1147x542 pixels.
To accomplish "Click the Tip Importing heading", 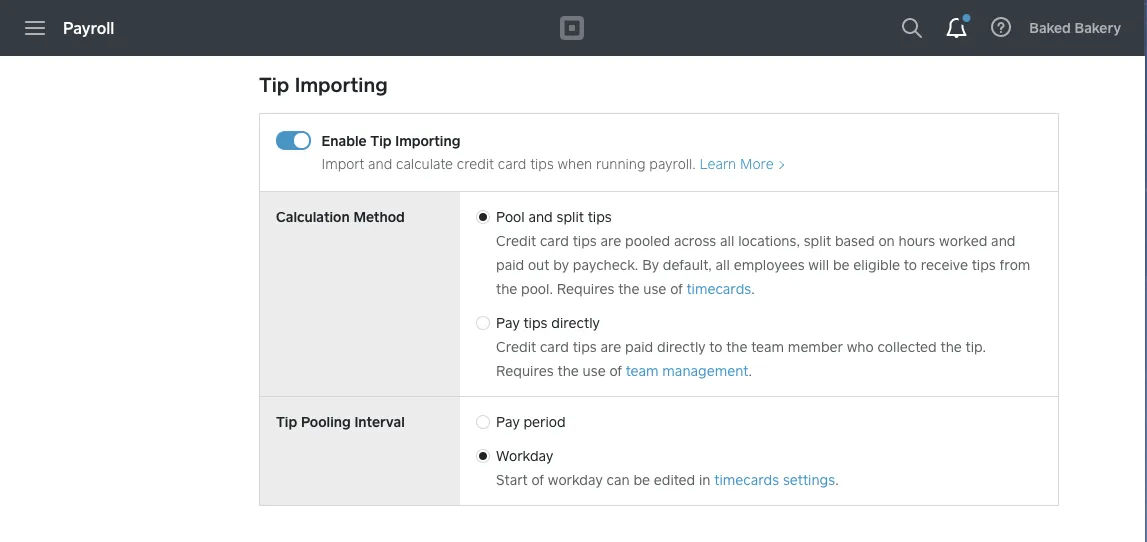I will point(323,86).
